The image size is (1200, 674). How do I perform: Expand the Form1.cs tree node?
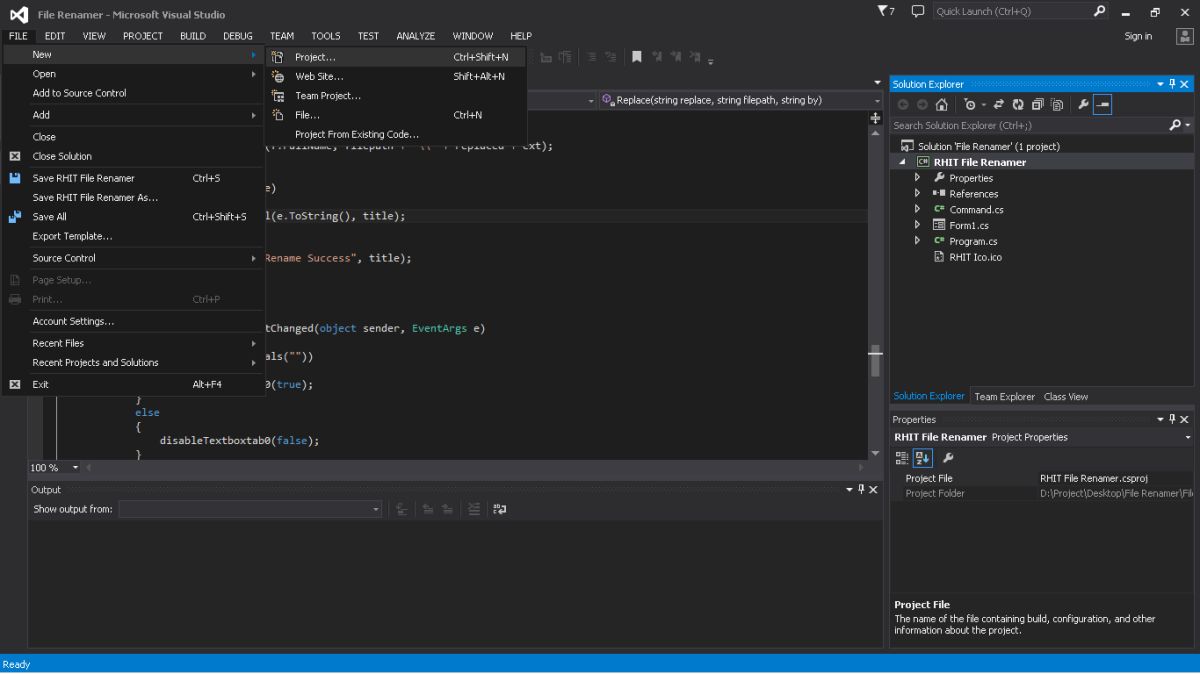(917, 225)
